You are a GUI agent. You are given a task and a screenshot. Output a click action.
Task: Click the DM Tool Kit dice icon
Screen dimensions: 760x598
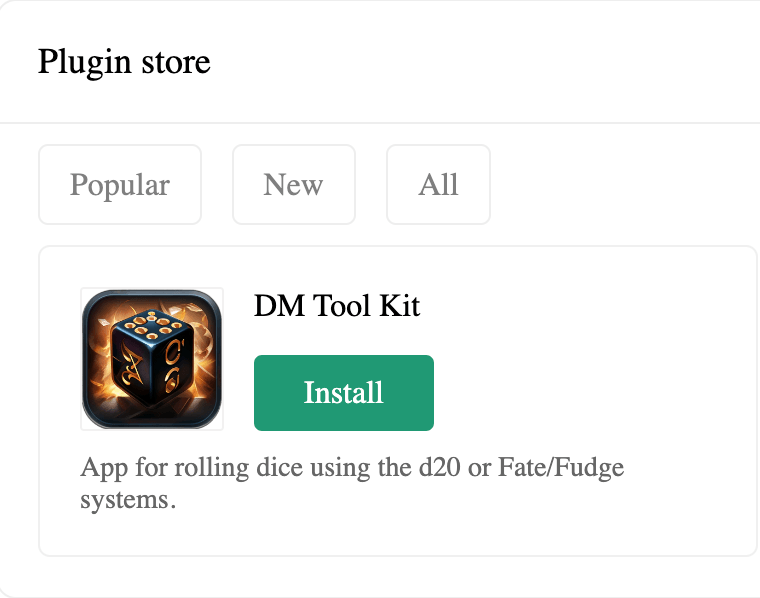tap(152, 359)
